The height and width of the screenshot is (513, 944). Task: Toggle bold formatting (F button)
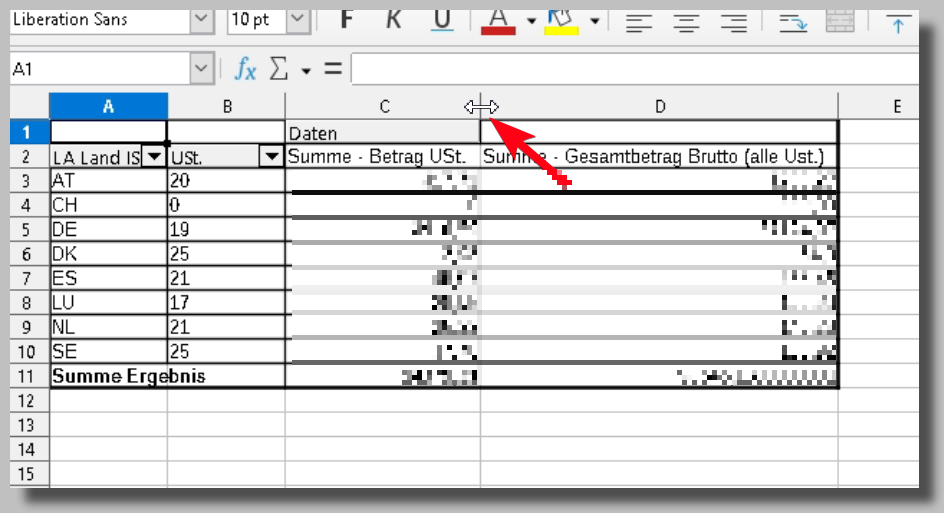[348, 20]
